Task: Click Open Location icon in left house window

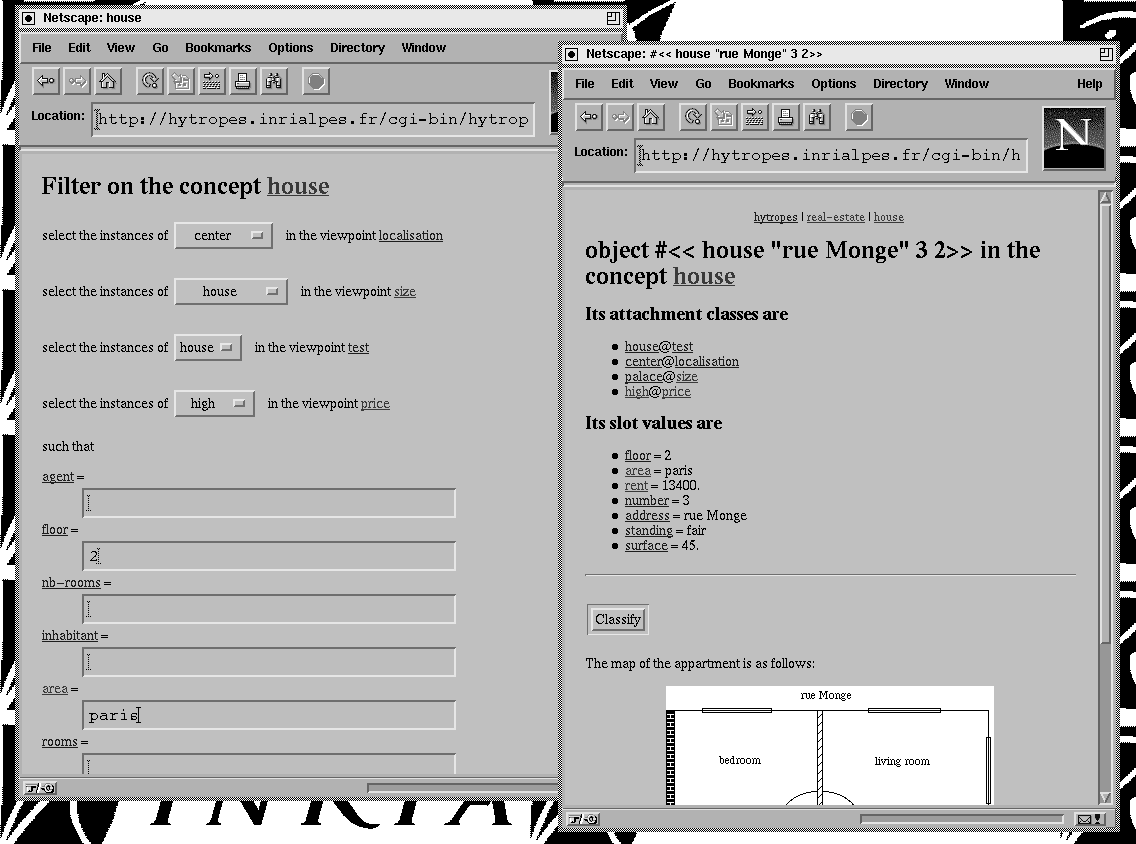Action: [212, 81]
